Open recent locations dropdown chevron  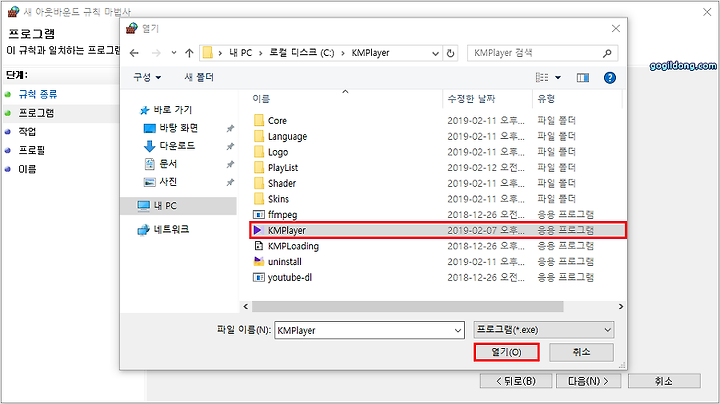pos(174,53)
